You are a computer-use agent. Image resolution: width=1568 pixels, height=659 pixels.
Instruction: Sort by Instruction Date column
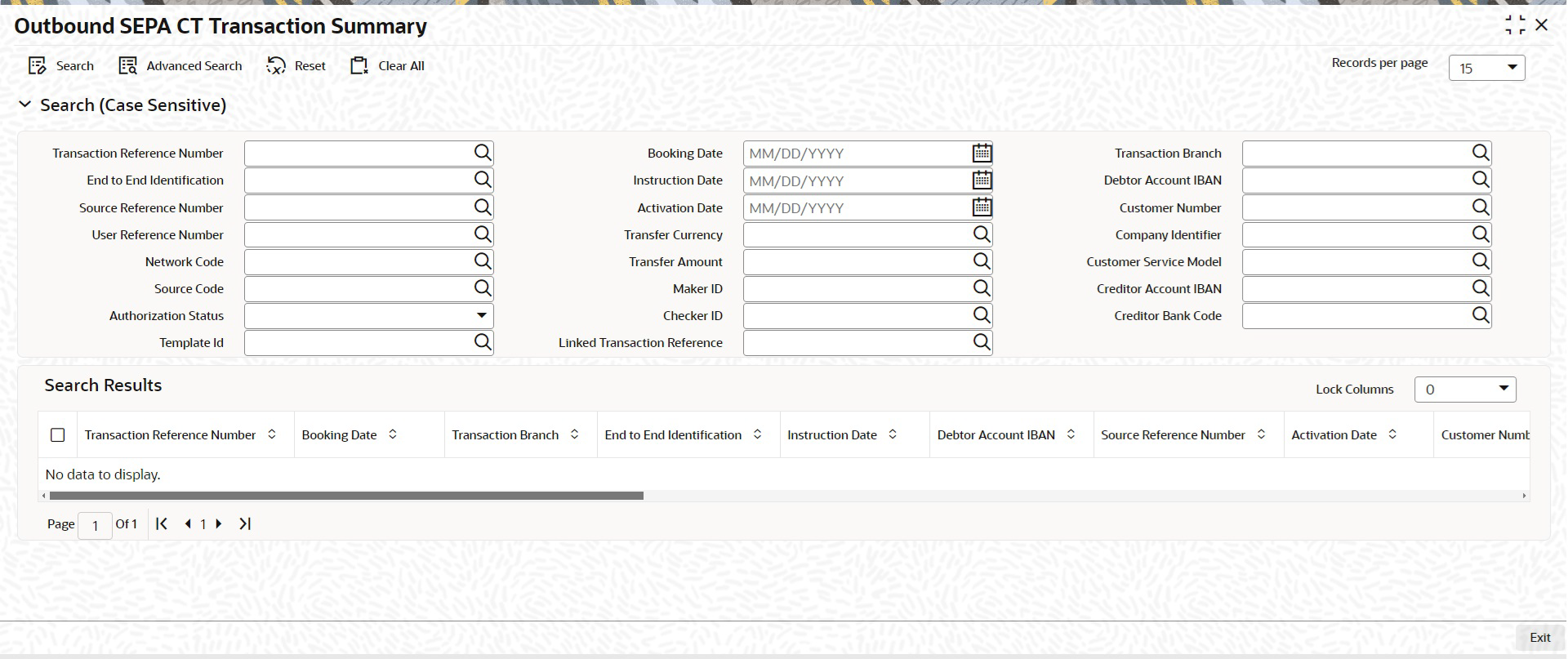(x=893, y=434)
